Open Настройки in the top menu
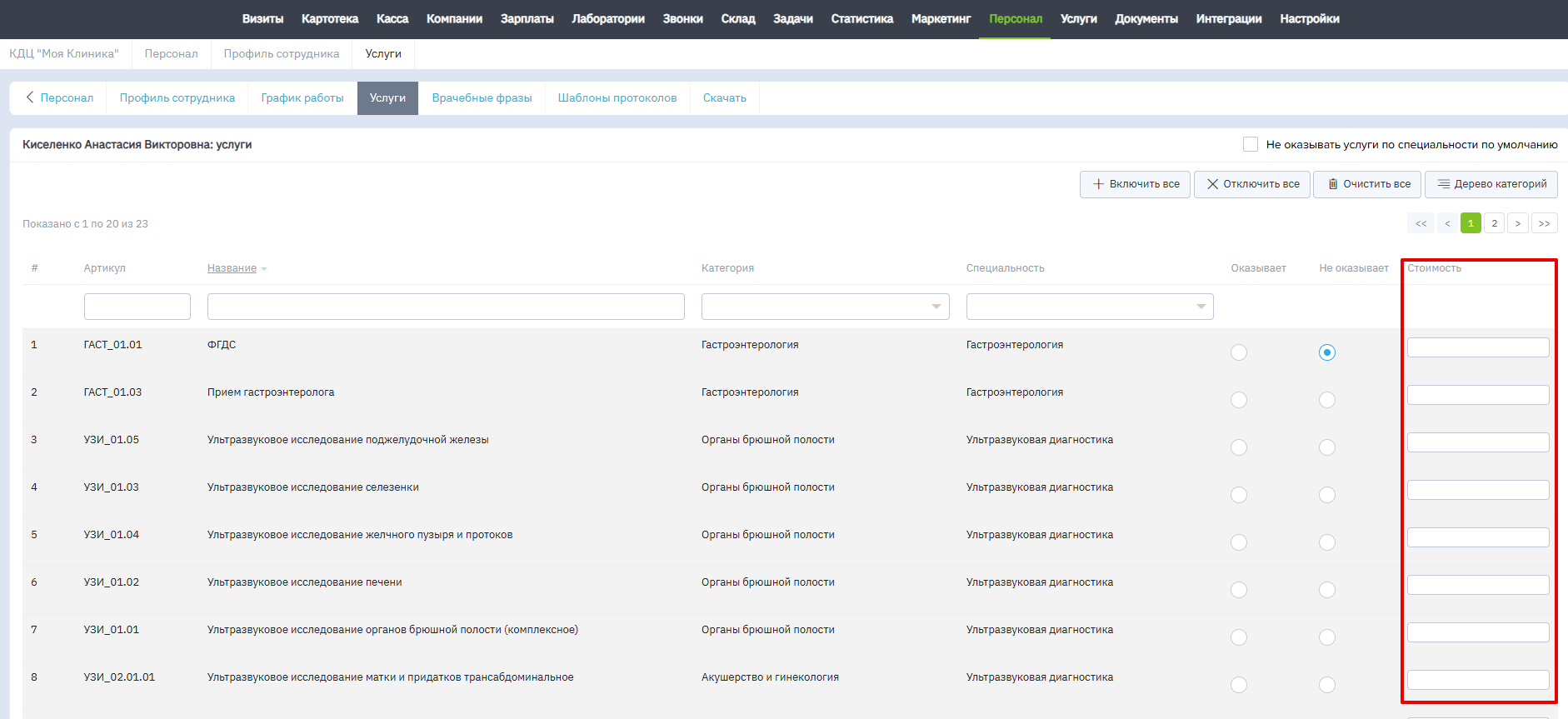This screenshot has height=719, width=1568. tap(1310, 19)
